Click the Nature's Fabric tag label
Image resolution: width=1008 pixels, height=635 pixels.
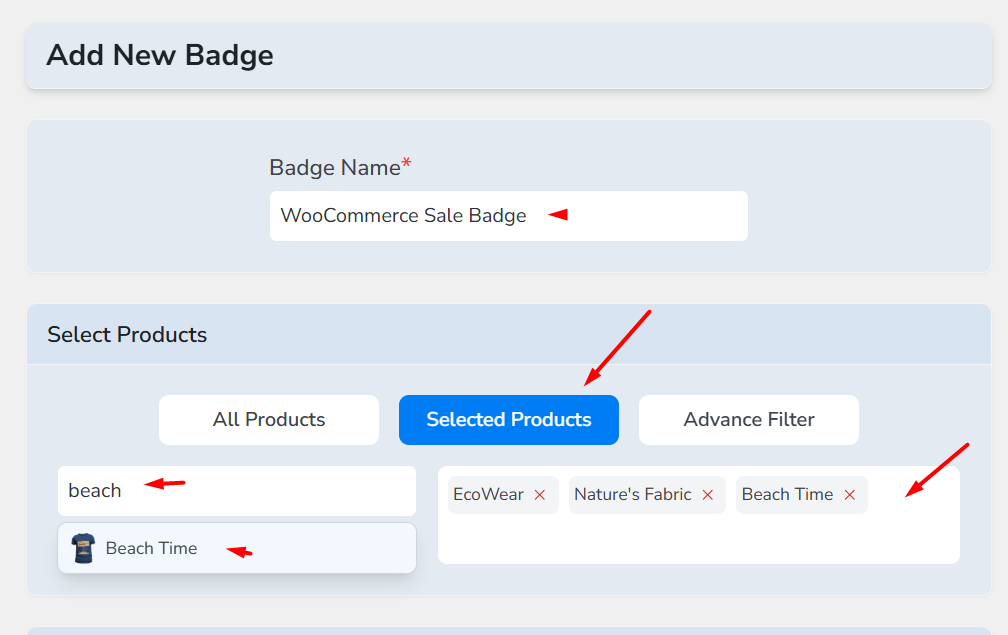(x=632, y=495)
